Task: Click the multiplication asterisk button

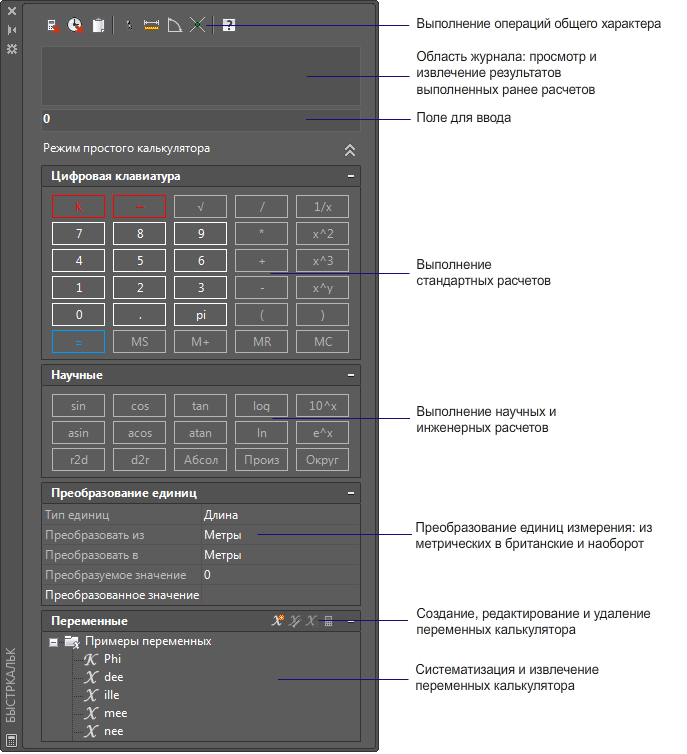Action: click(x=262, y=234)
